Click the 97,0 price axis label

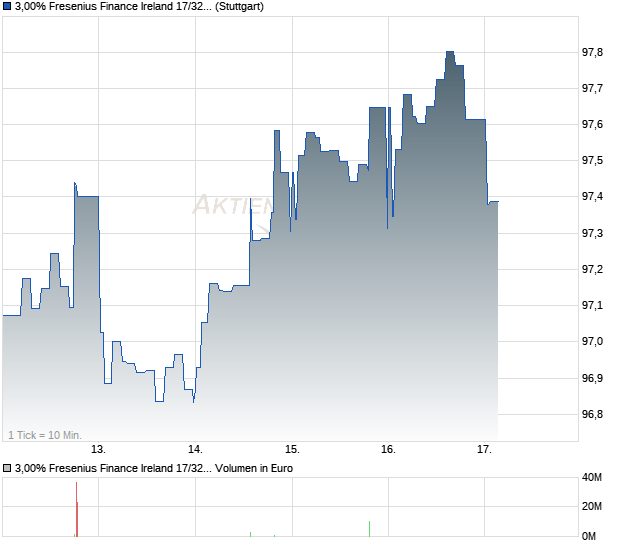coord(592,341)
